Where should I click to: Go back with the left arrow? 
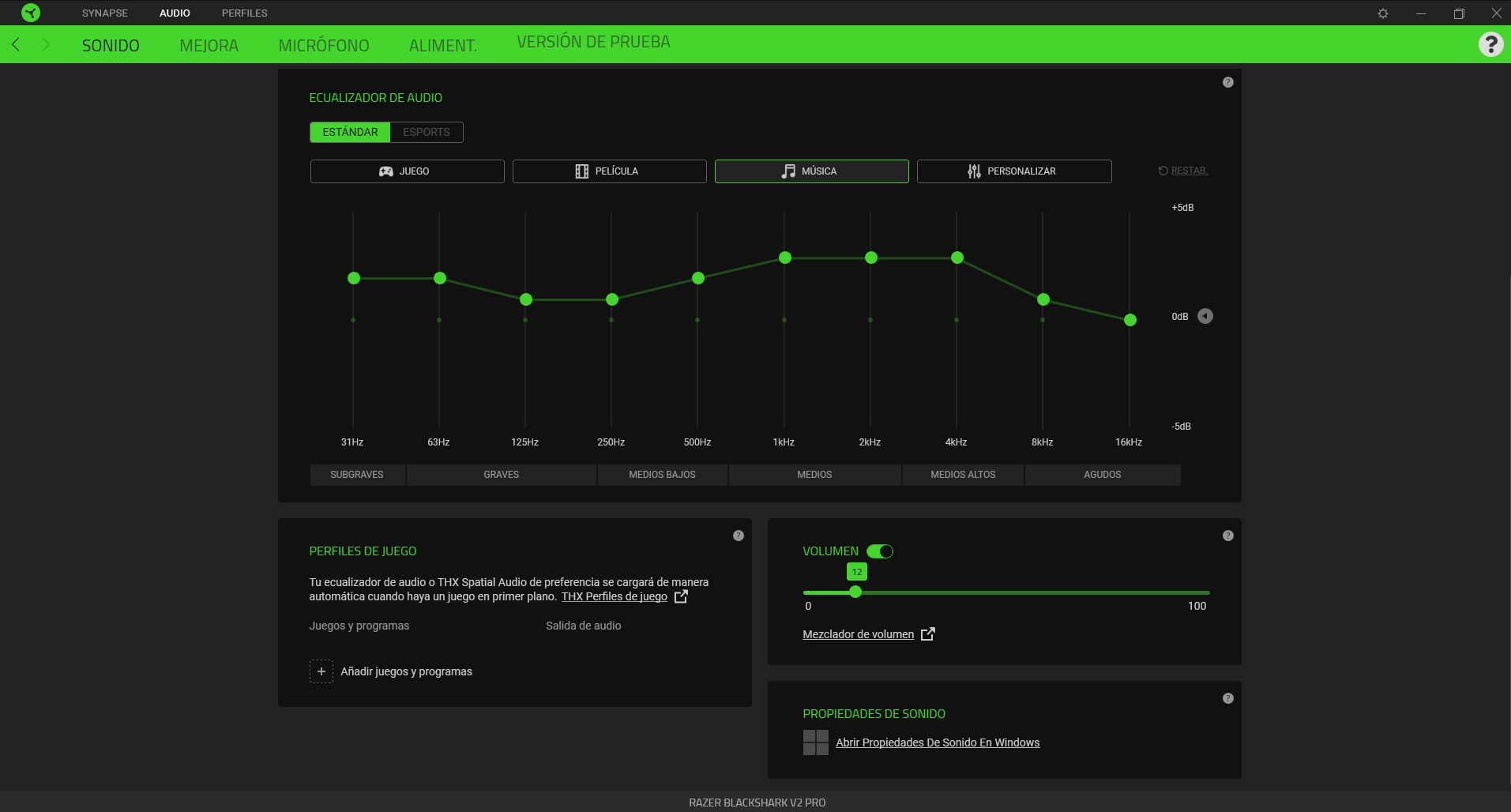coord(16,44)
